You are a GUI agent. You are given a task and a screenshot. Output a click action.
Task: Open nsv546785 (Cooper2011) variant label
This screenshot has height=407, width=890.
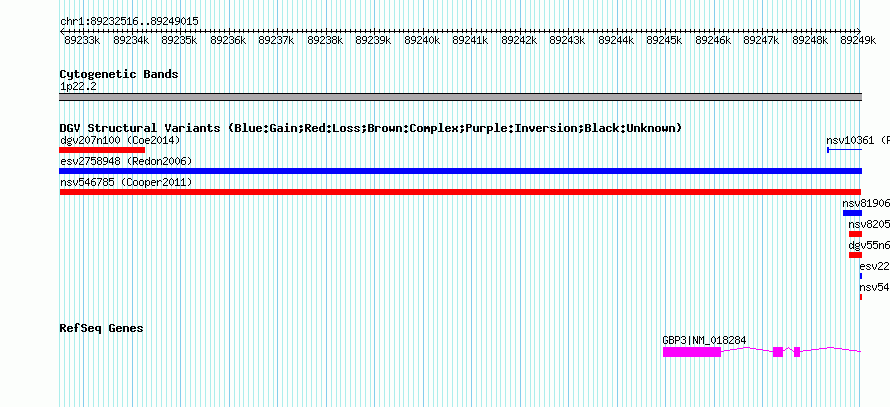126,183
